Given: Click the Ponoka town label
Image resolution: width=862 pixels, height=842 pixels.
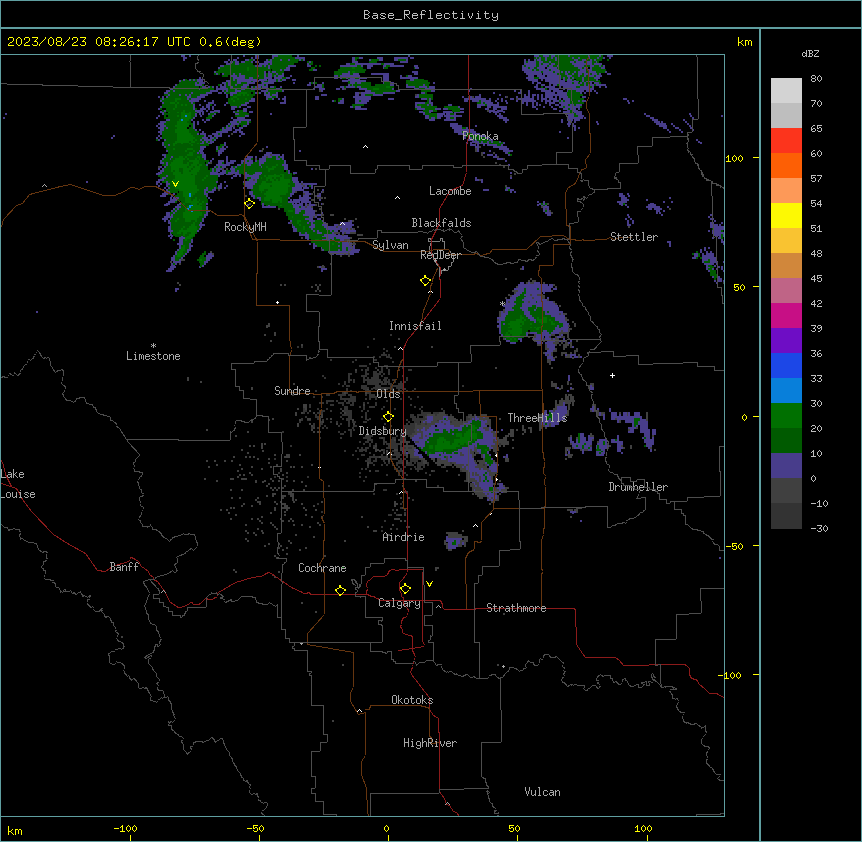Looking at the screenshot, I should point(480,136).
